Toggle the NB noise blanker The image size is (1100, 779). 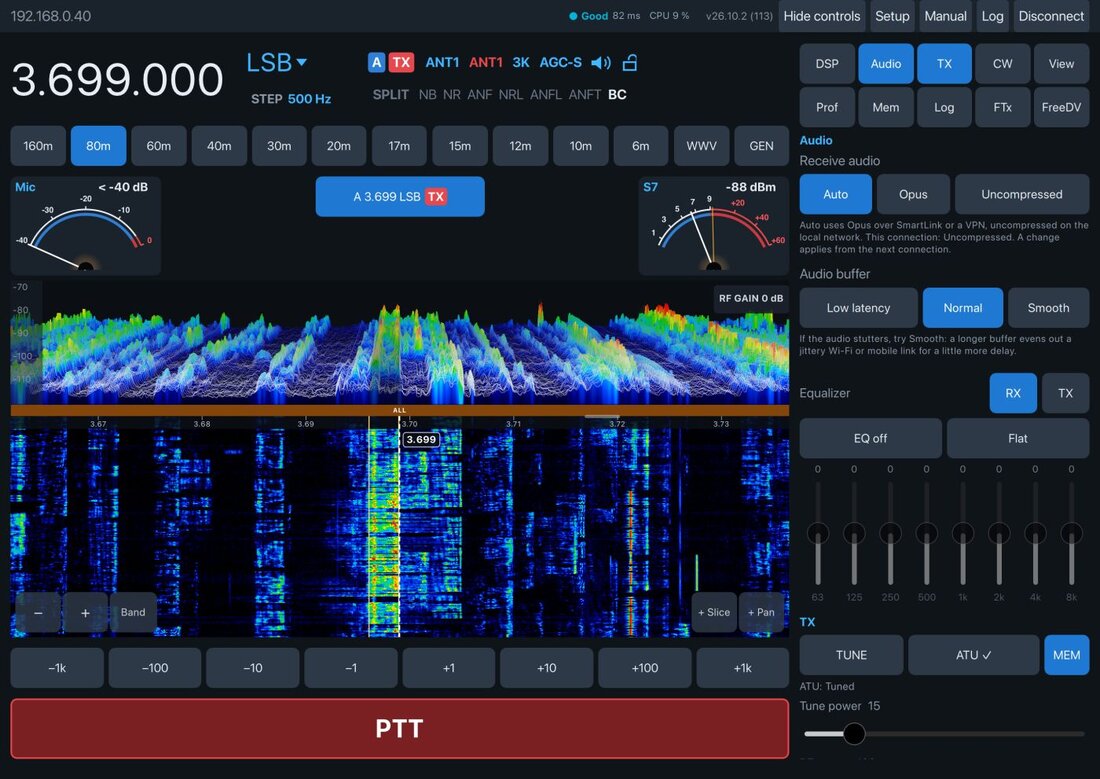427,95
